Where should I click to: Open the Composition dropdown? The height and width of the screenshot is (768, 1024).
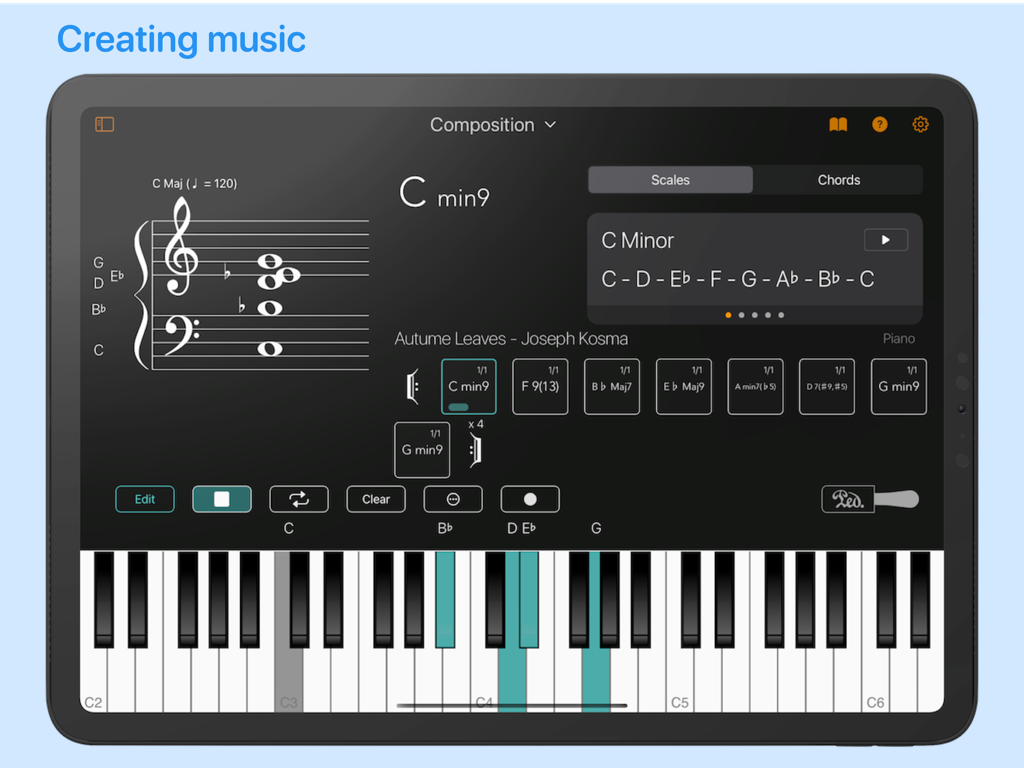493,124
